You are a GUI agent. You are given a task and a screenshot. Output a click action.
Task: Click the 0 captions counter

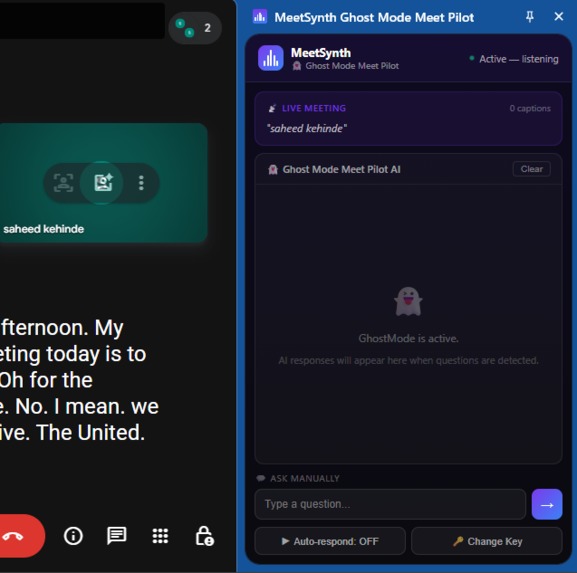[x=530, y=108]
